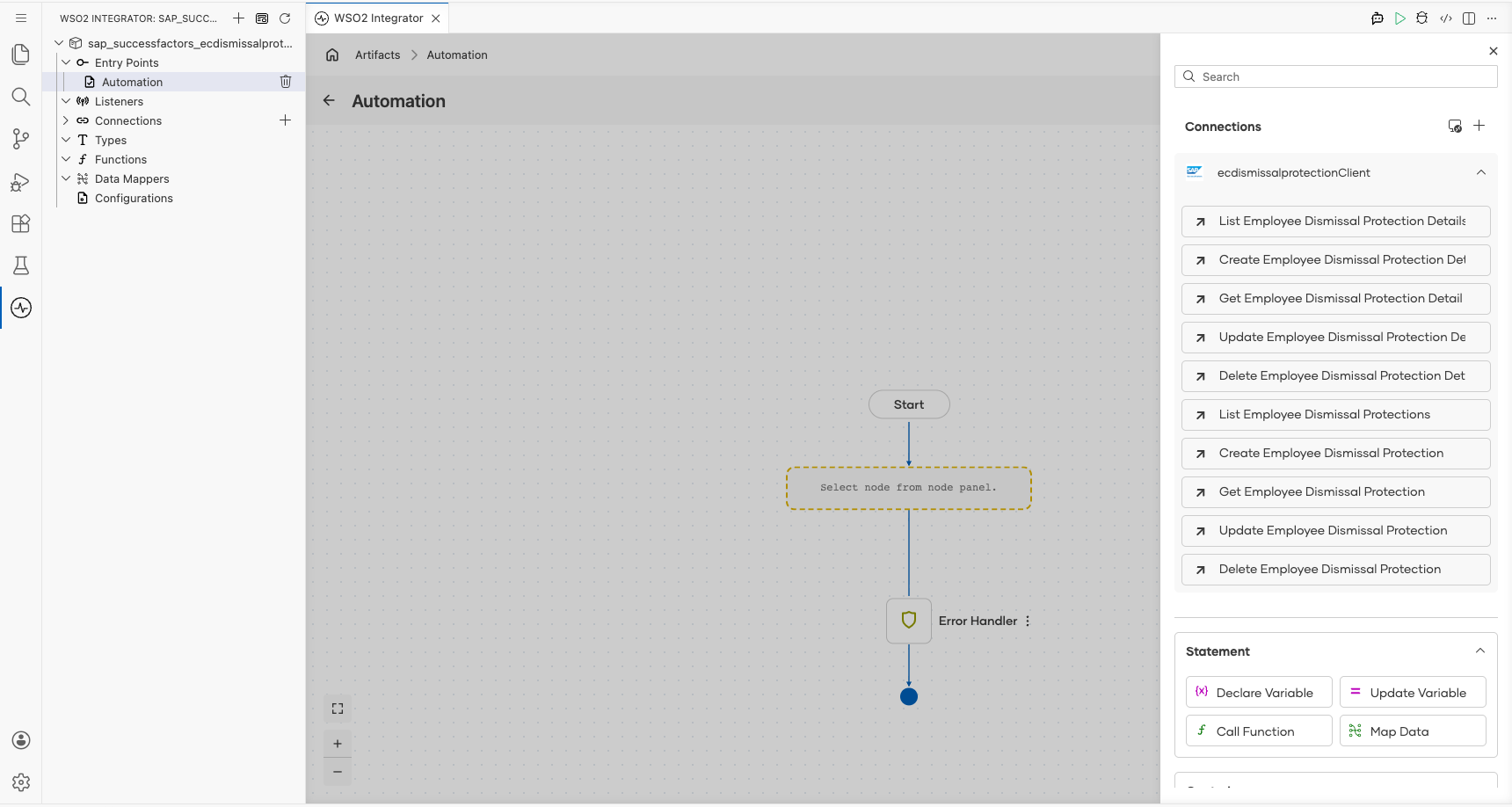The image size is (1512, 807).
Task: Click the Artifacts breadcrumb link
Action: click(x=378, y=55)
